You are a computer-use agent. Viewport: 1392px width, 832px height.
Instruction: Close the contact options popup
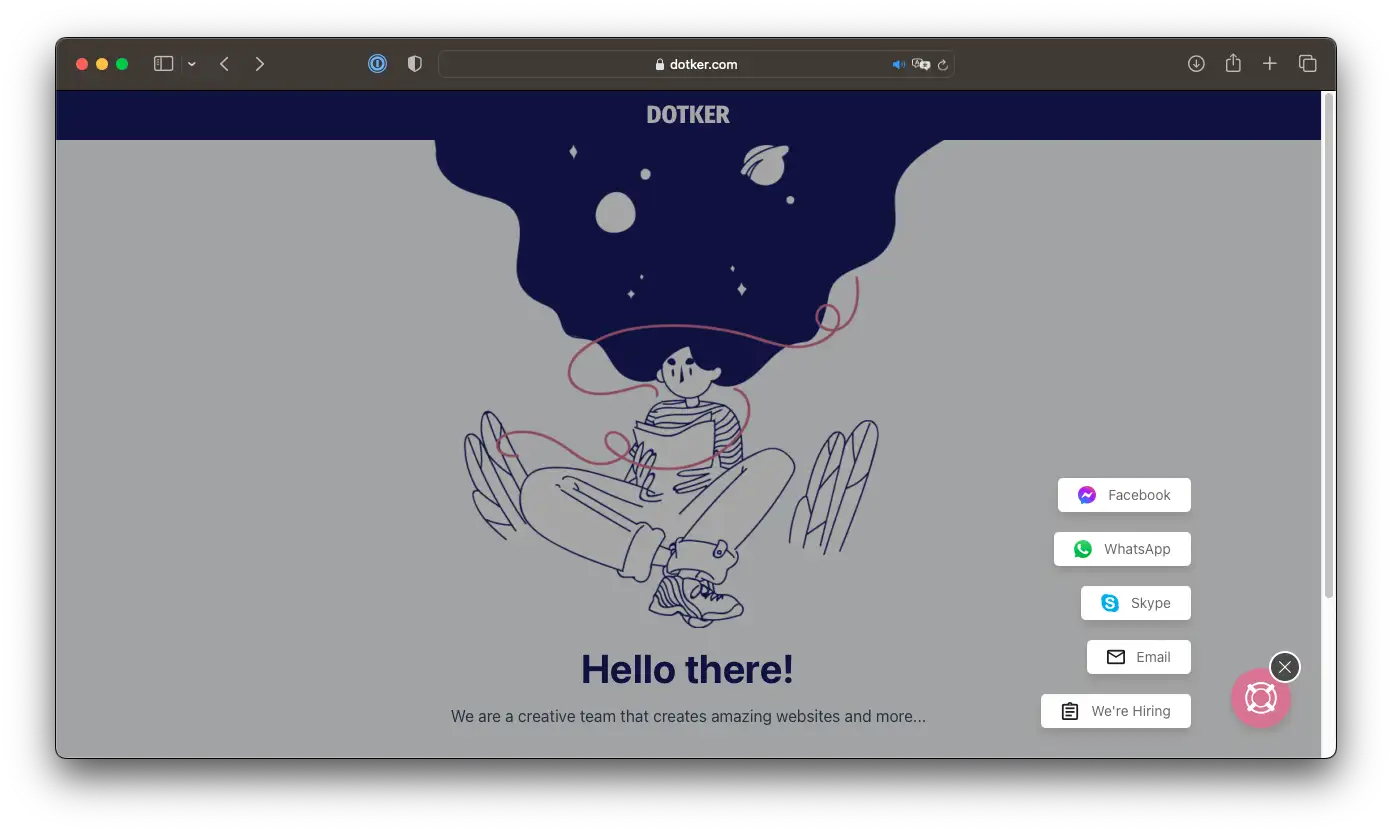[x=1285, y=667]
